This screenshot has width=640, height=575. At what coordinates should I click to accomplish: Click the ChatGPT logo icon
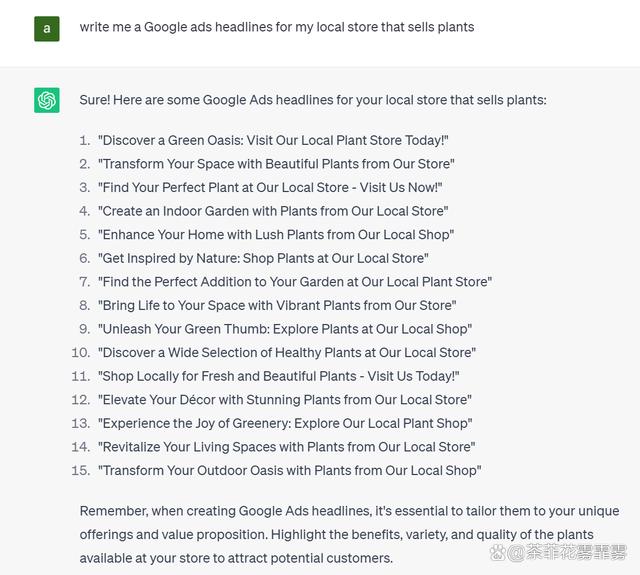47,100
